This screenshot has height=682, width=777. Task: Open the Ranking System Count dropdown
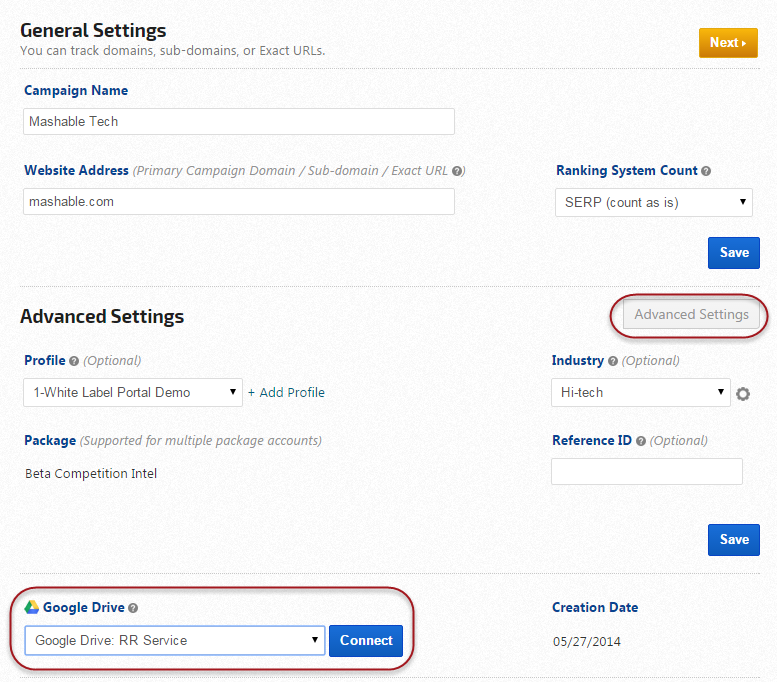coord(653,202)
